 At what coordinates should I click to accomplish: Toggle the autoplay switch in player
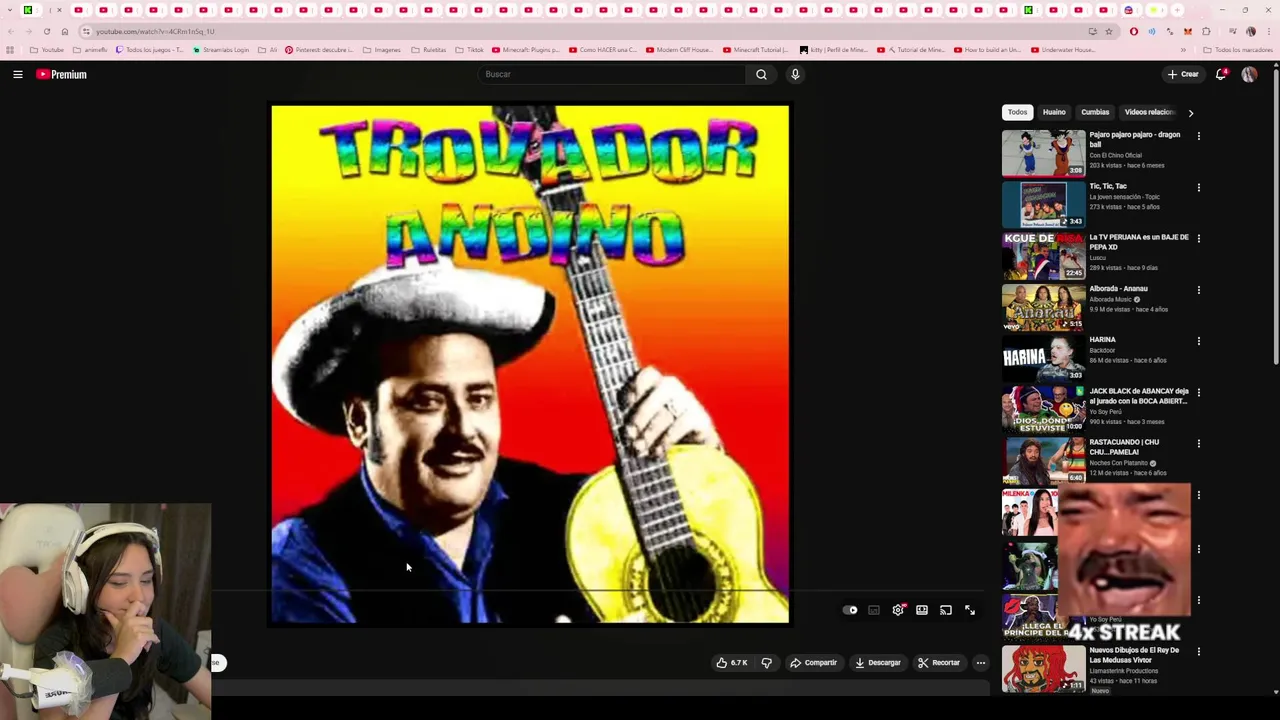[850, 610]
